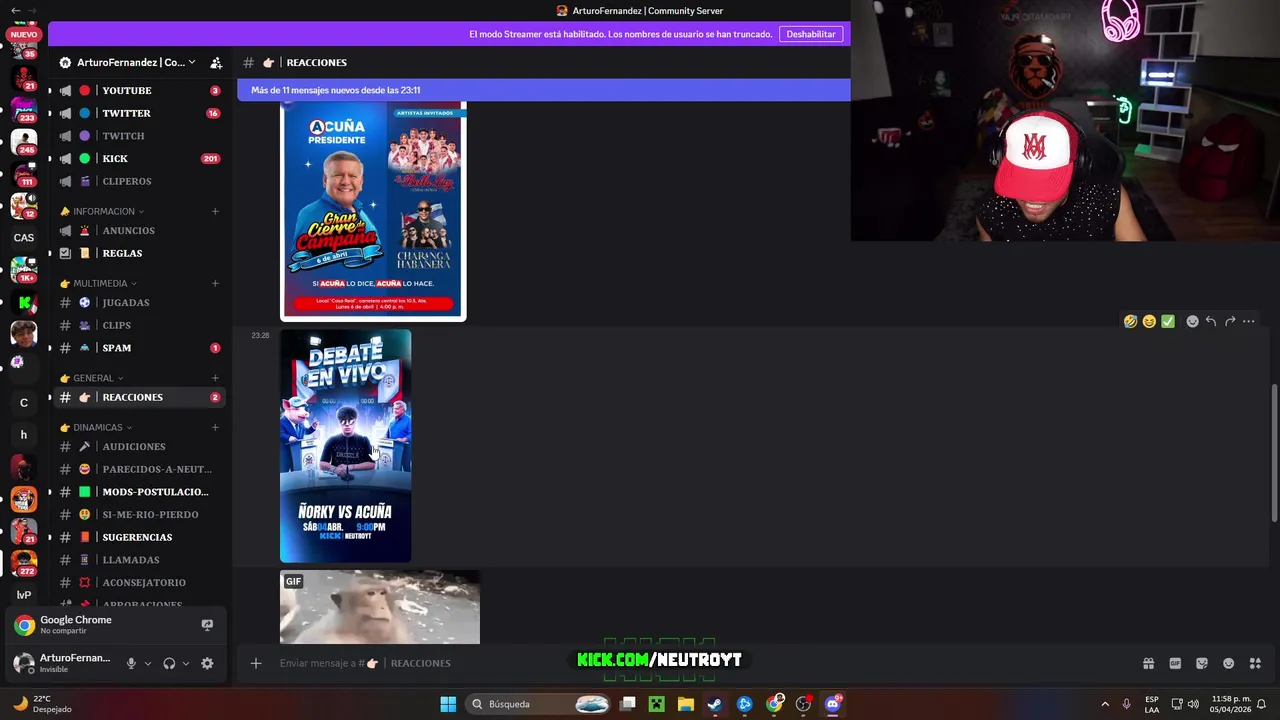Viewport: 1280px width, 720px height.
Task: Open the server icon labeled C
Action: click(24, 403)
